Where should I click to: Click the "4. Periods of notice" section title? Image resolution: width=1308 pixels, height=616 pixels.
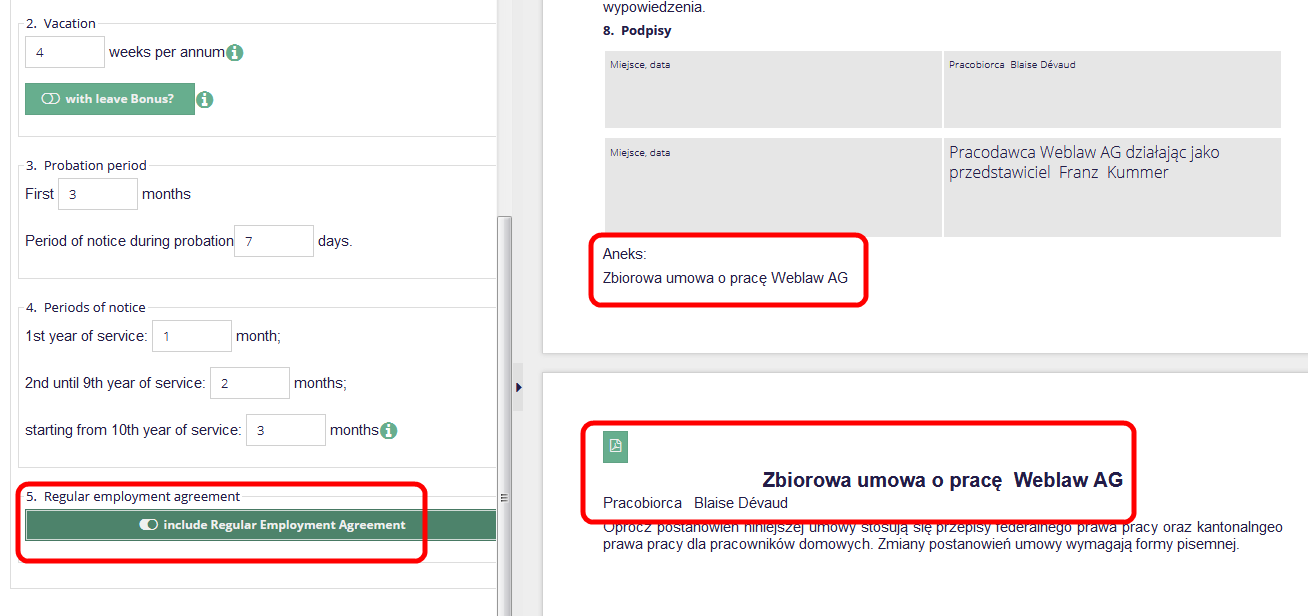[86, 307]
